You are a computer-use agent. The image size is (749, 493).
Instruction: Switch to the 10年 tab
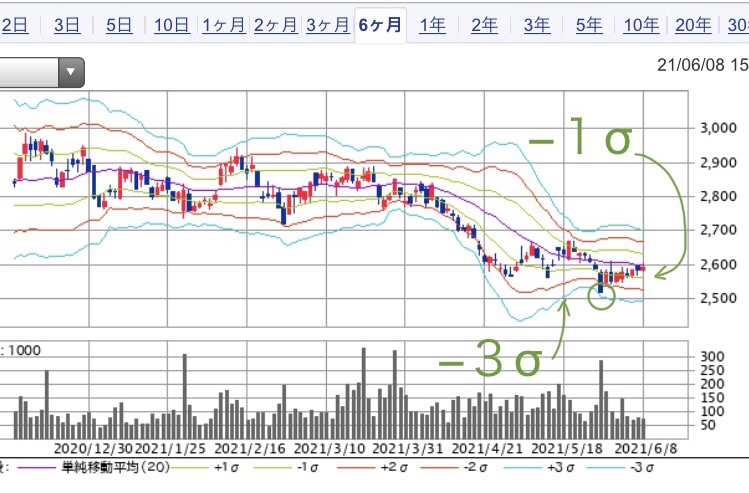click(x=640, y=26)
